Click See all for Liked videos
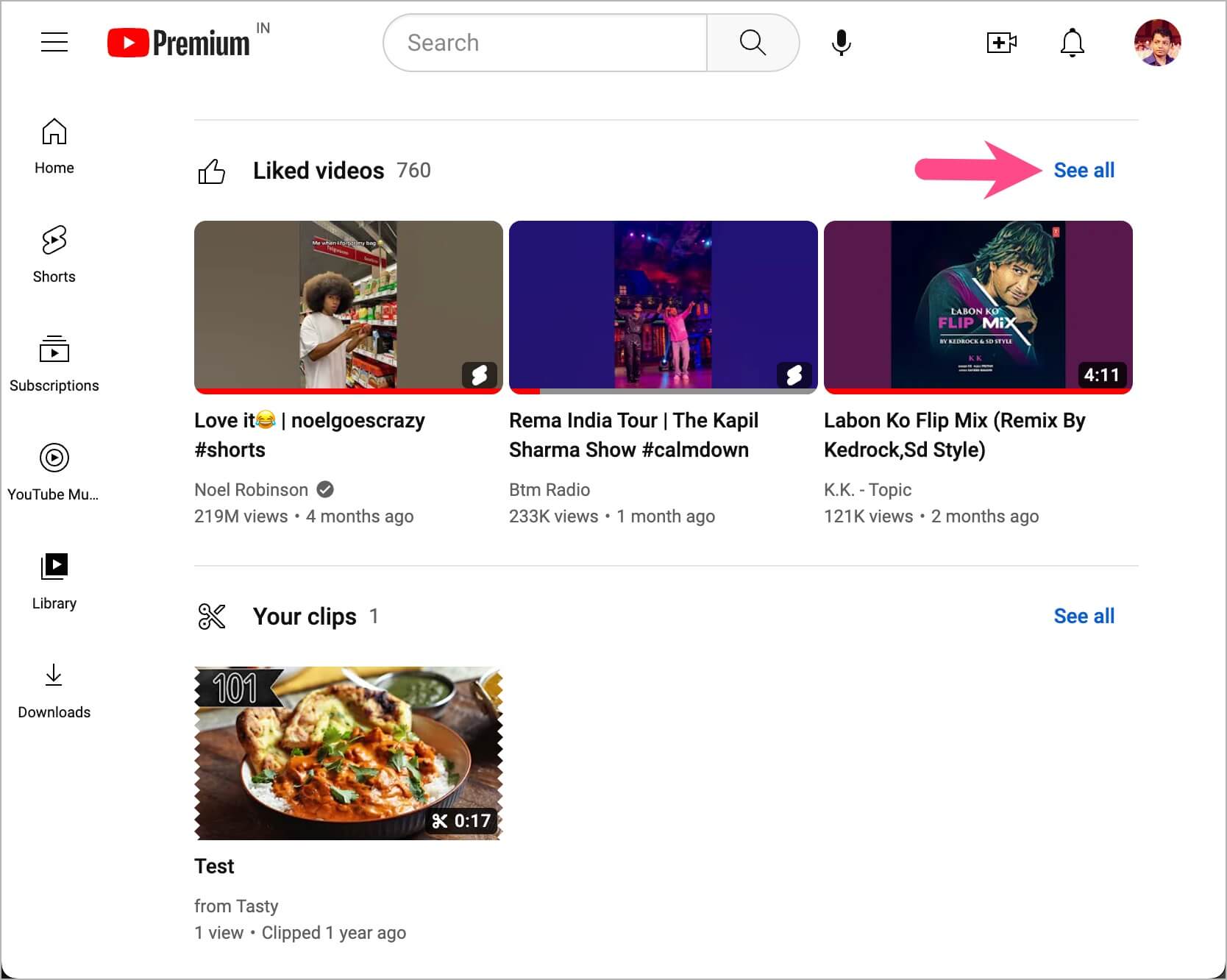1227x980 pixels. tap(1084, 170)
